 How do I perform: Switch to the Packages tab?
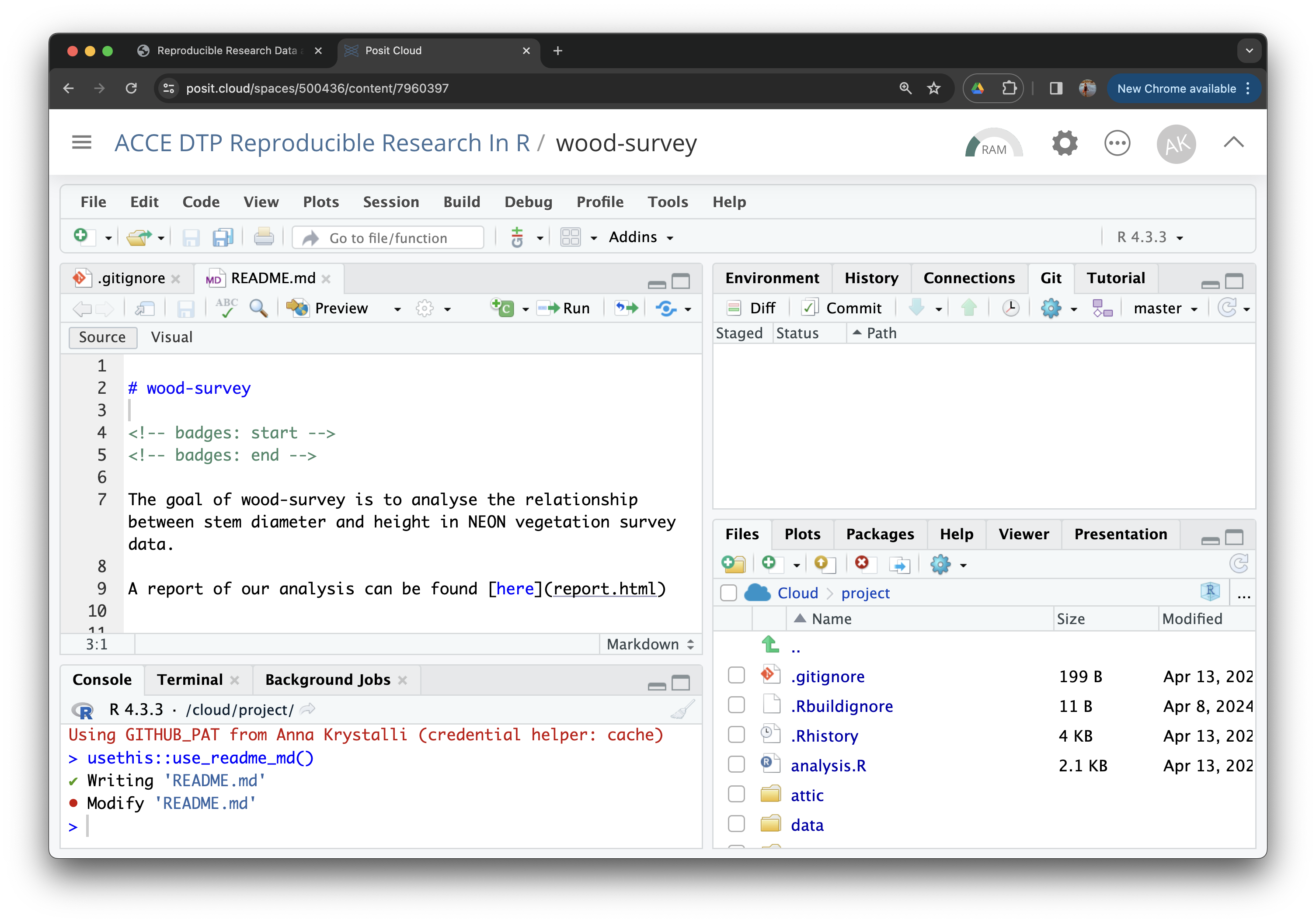point(880,534)
